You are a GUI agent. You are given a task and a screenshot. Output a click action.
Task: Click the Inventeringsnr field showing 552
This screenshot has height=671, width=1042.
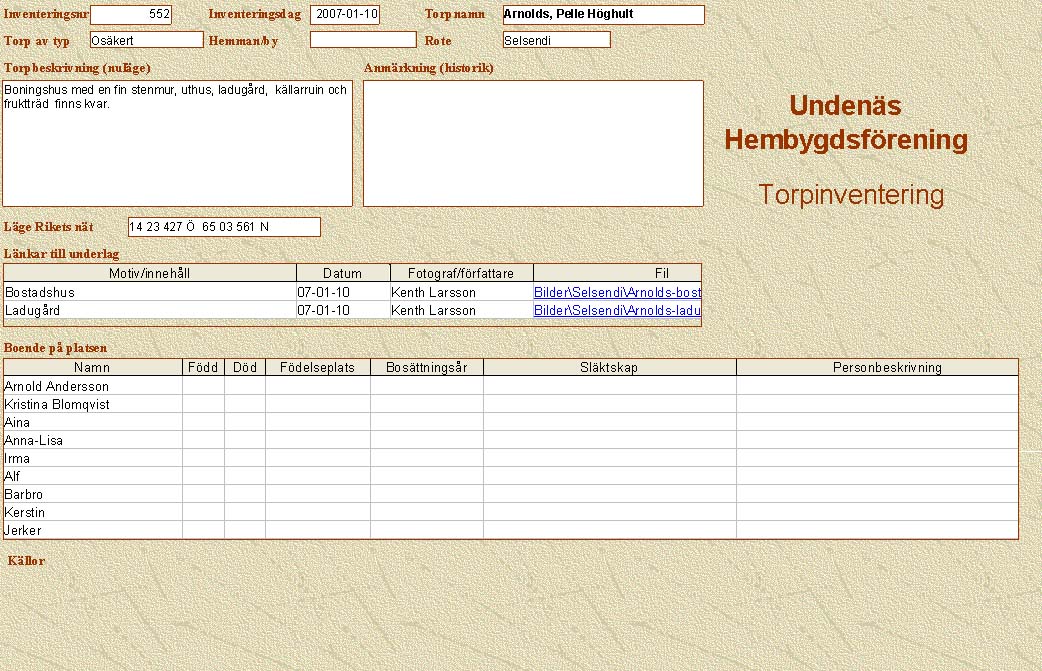point(131,15)
